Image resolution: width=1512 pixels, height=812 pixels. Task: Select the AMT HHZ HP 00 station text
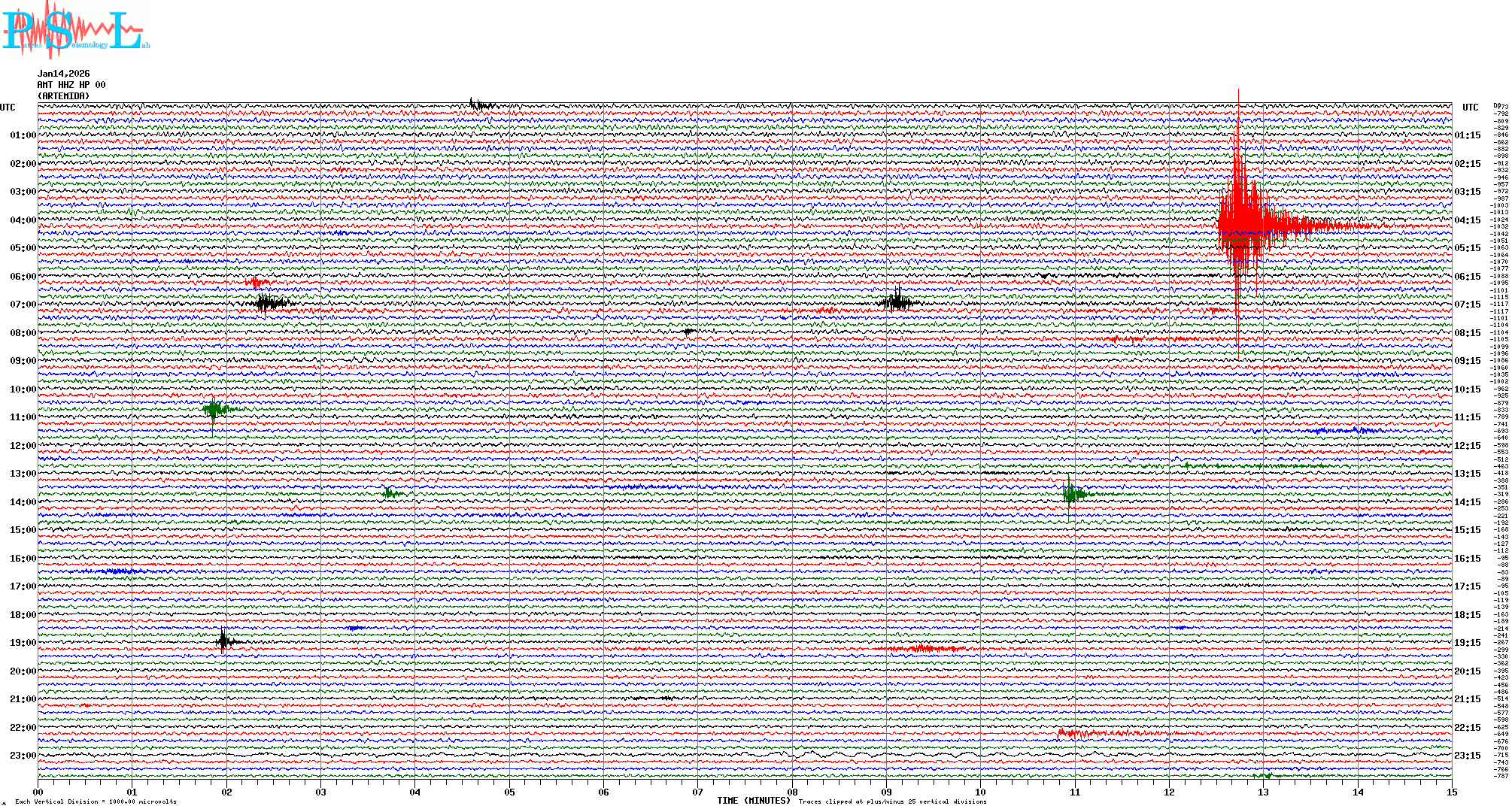coord(71,85)
